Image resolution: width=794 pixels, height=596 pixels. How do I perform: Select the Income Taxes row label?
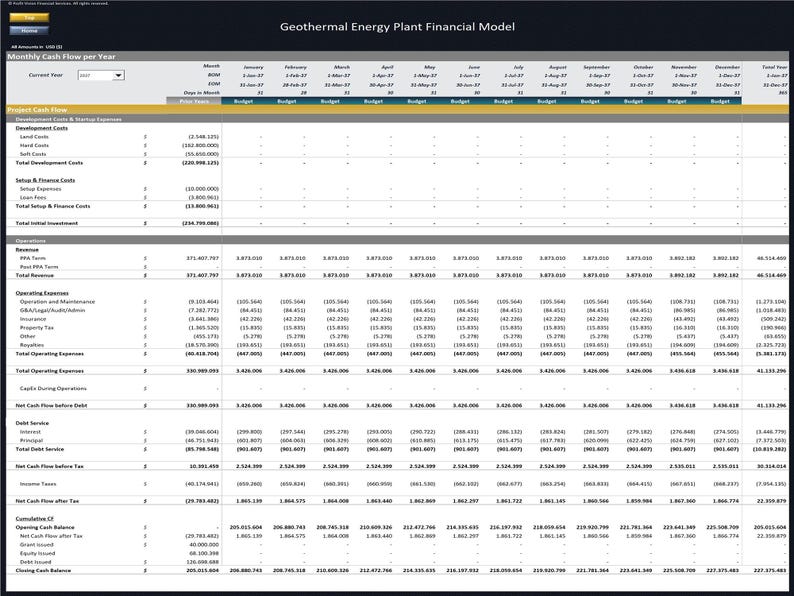(38, 484)
